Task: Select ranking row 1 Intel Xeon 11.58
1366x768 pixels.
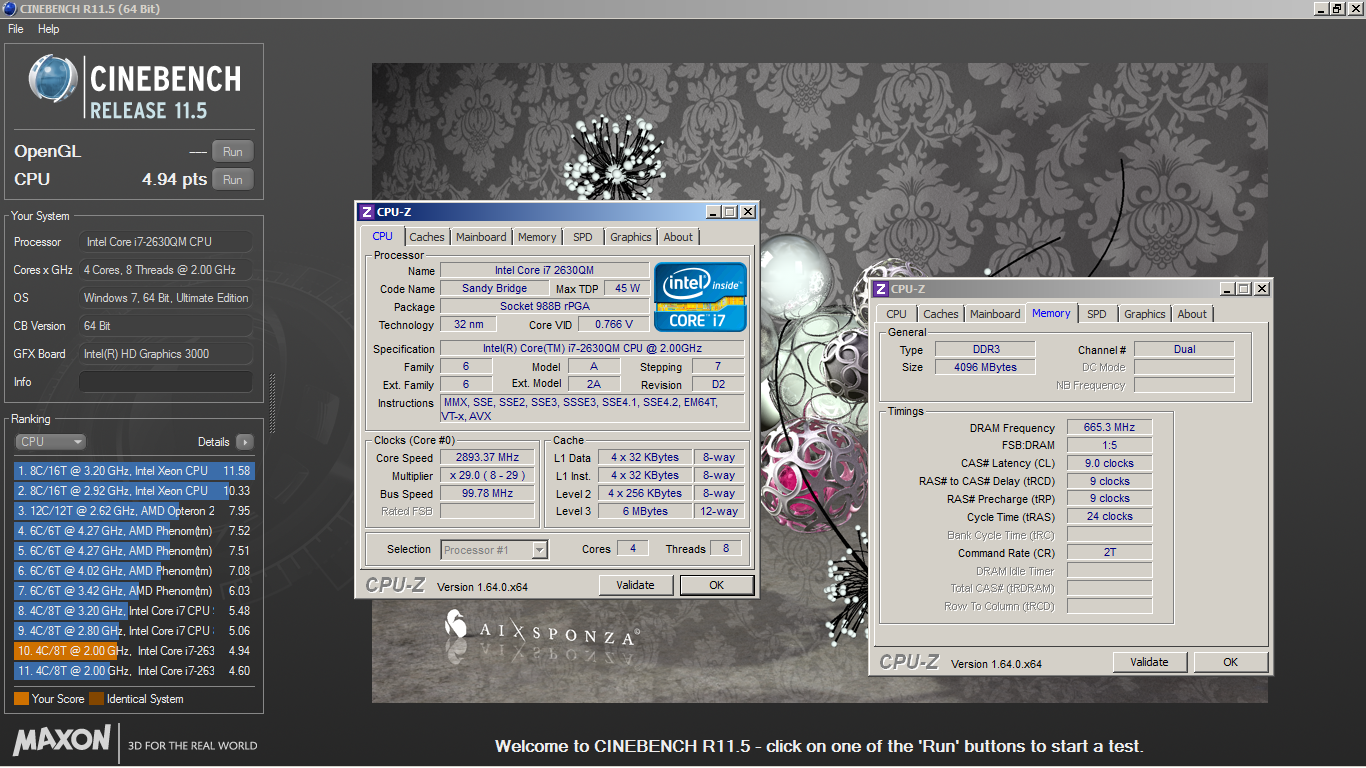Action: coord(134,471)
